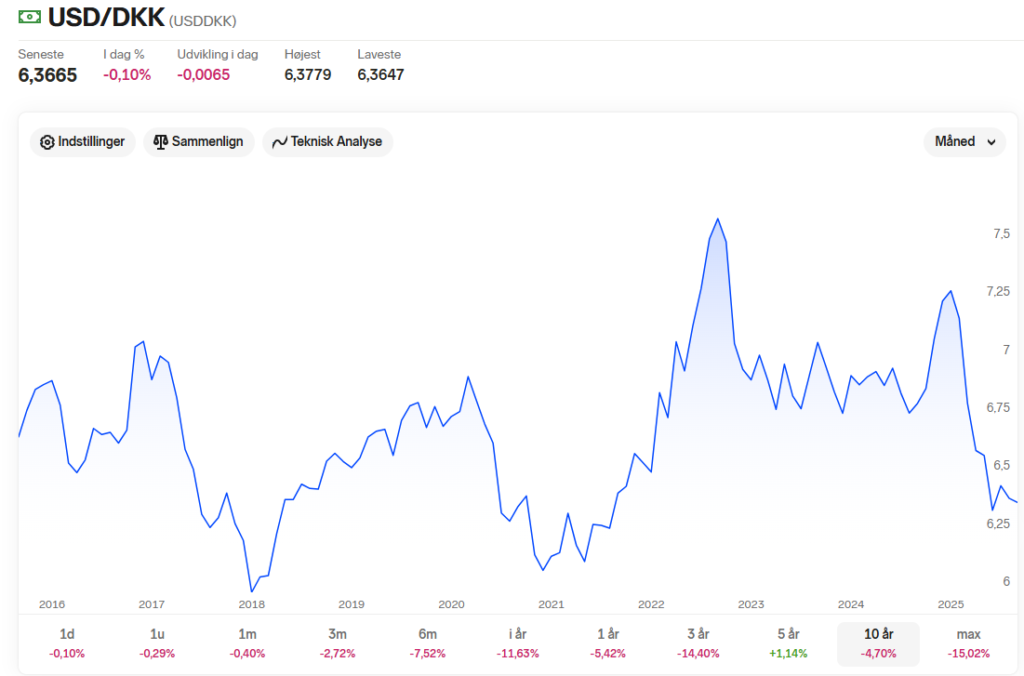The image size is (1024, 676).
Task: Select the 3 år range
Action: [698, 643]
